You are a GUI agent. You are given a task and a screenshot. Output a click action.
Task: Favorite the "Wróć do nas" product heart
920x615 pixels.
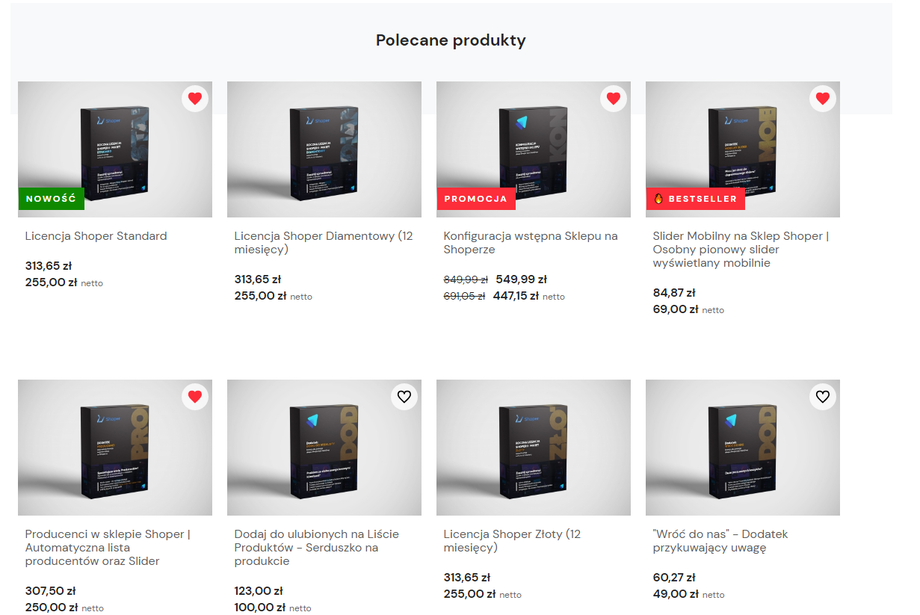822,396
